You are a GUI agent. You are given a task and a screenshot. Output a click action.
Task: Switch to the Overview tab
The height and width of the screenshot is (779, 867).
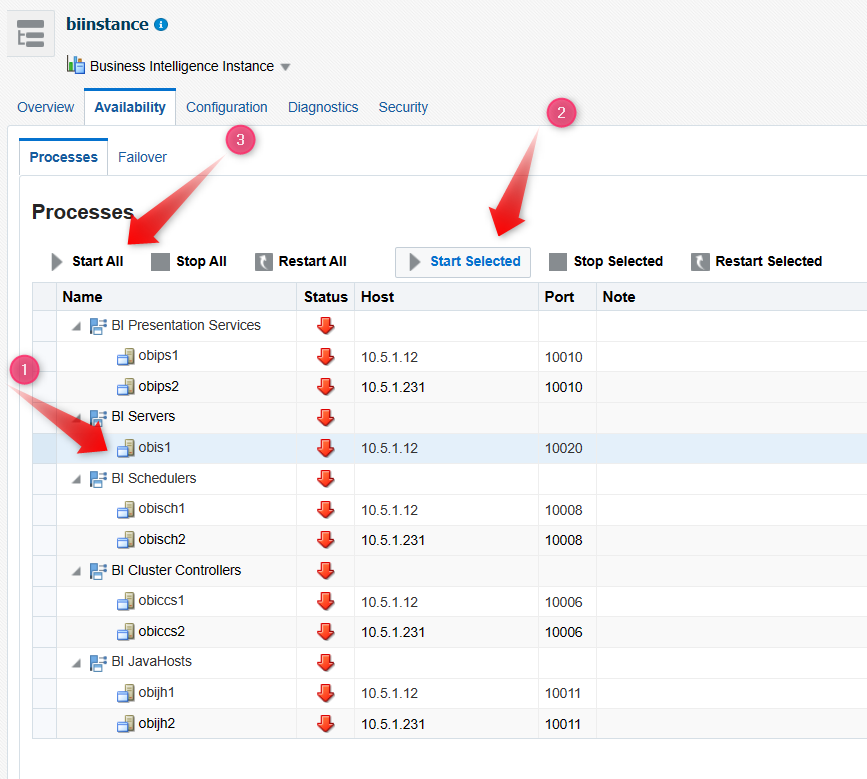click(45, 107)
